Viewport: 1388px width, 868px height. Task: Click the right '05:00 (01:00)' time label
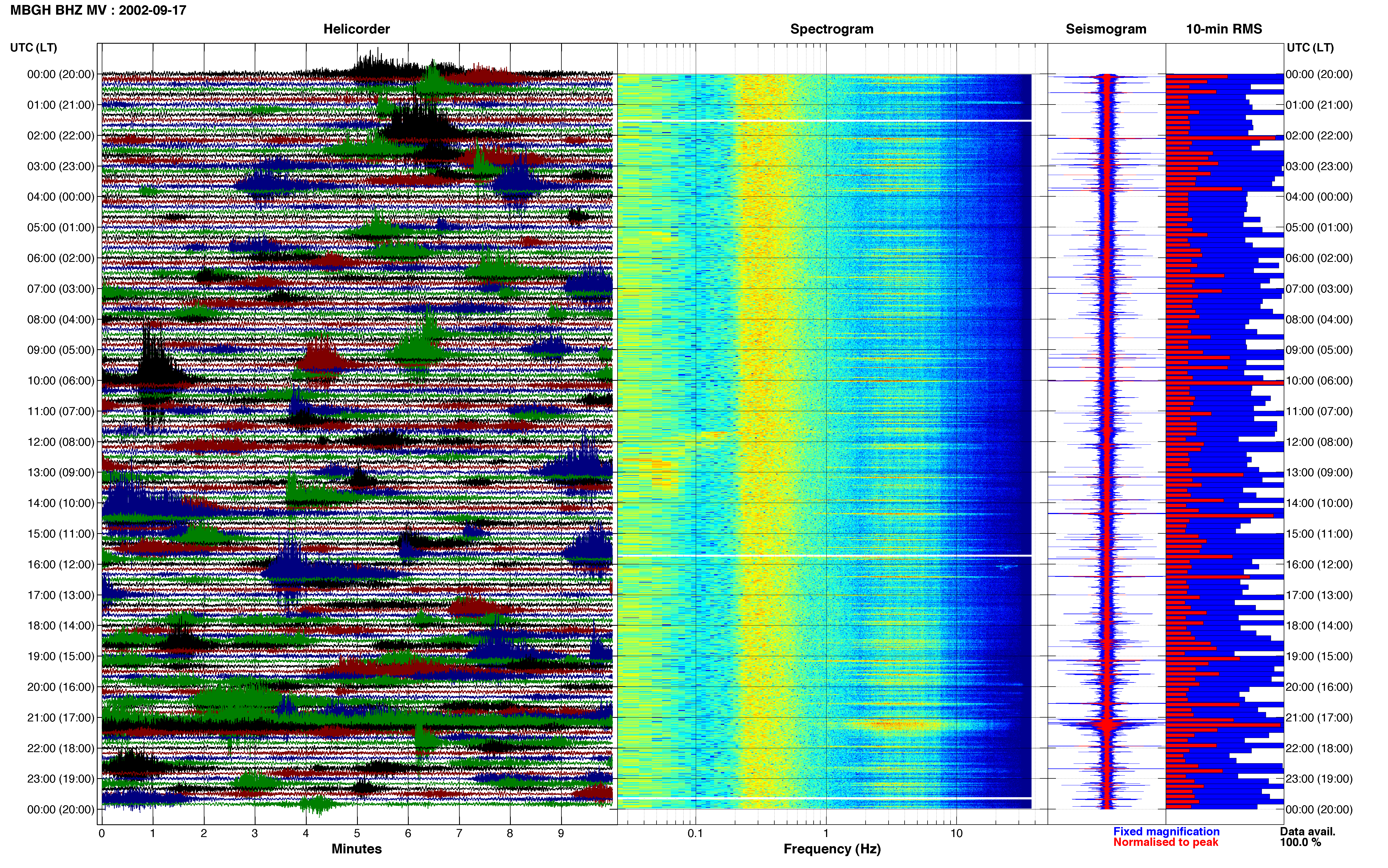(x=1319, y=227)
